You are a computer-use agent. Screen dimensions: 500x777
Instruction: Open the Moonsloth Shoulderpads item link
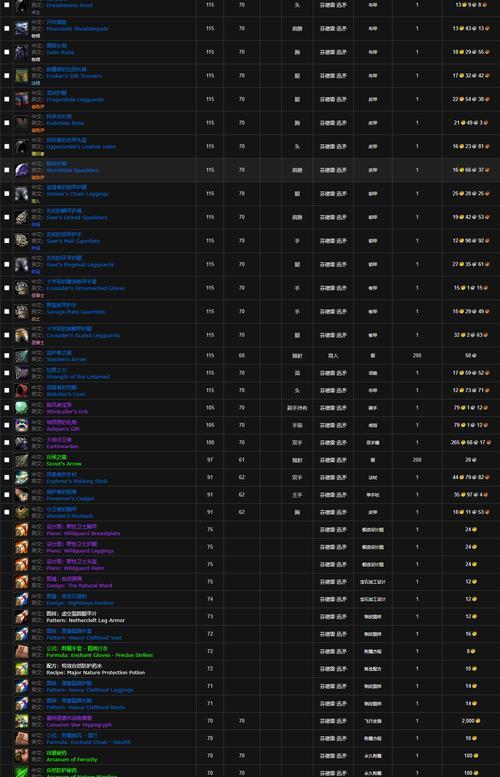77,29
